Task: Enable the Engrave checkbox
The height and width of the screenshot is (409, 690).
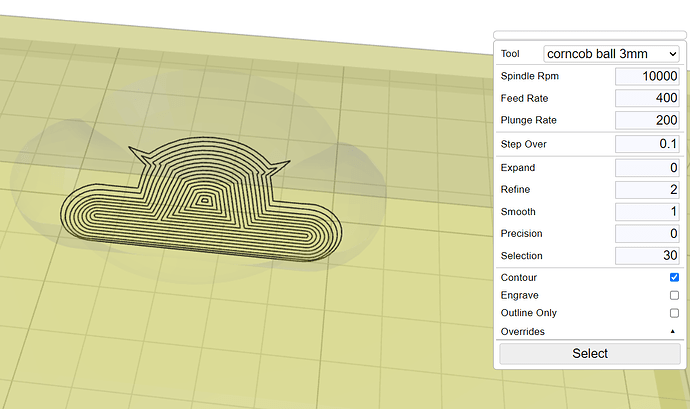Action: tap(674, 295)
